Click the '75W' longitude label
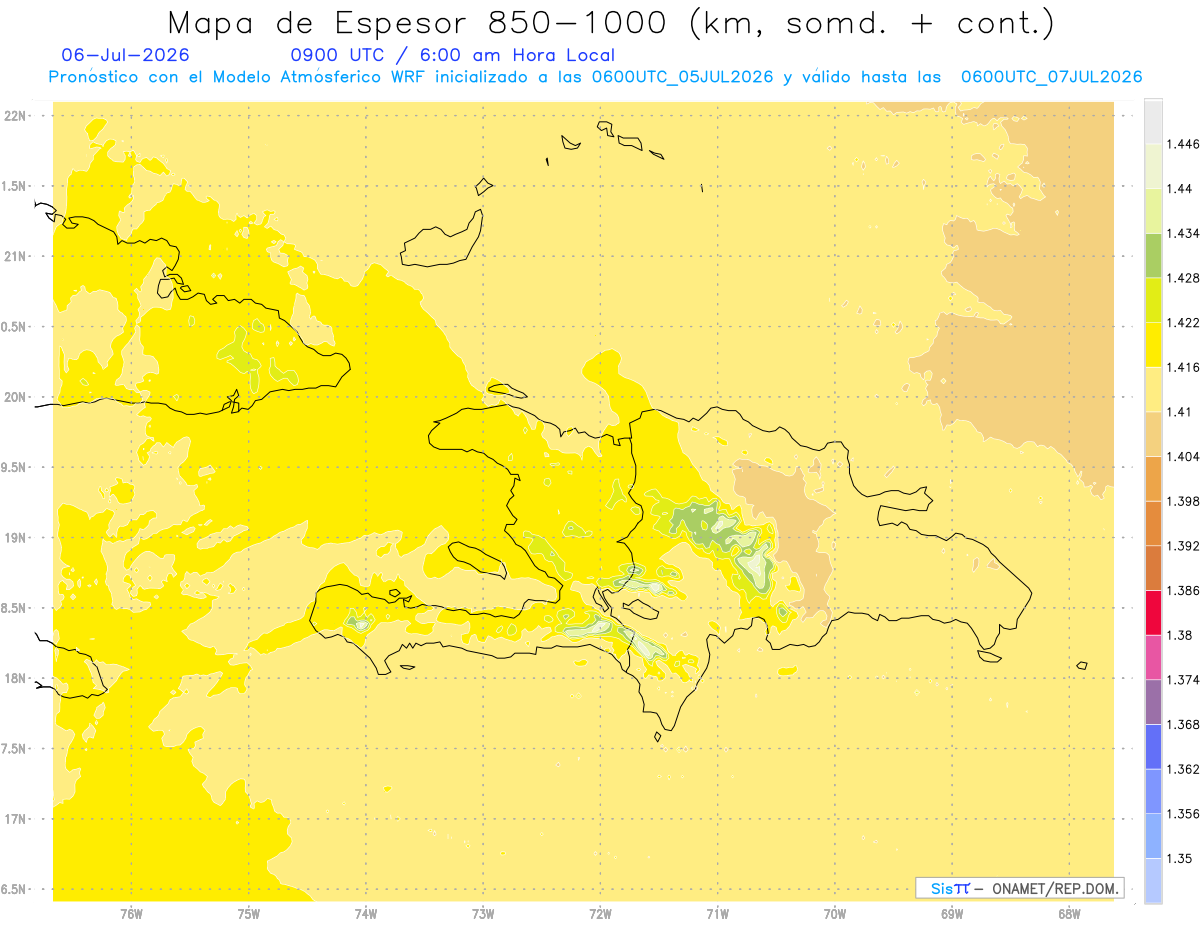Viewport: 1200px width, 927px height. [249, 914]
